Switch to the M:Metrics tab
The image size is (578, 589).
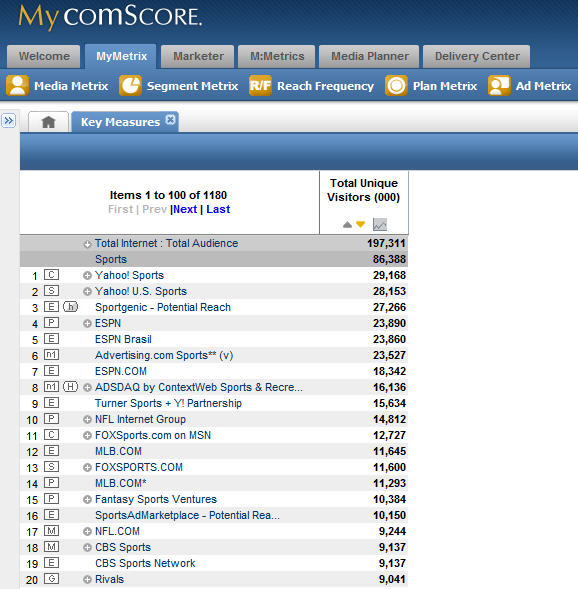coord(277,56)
